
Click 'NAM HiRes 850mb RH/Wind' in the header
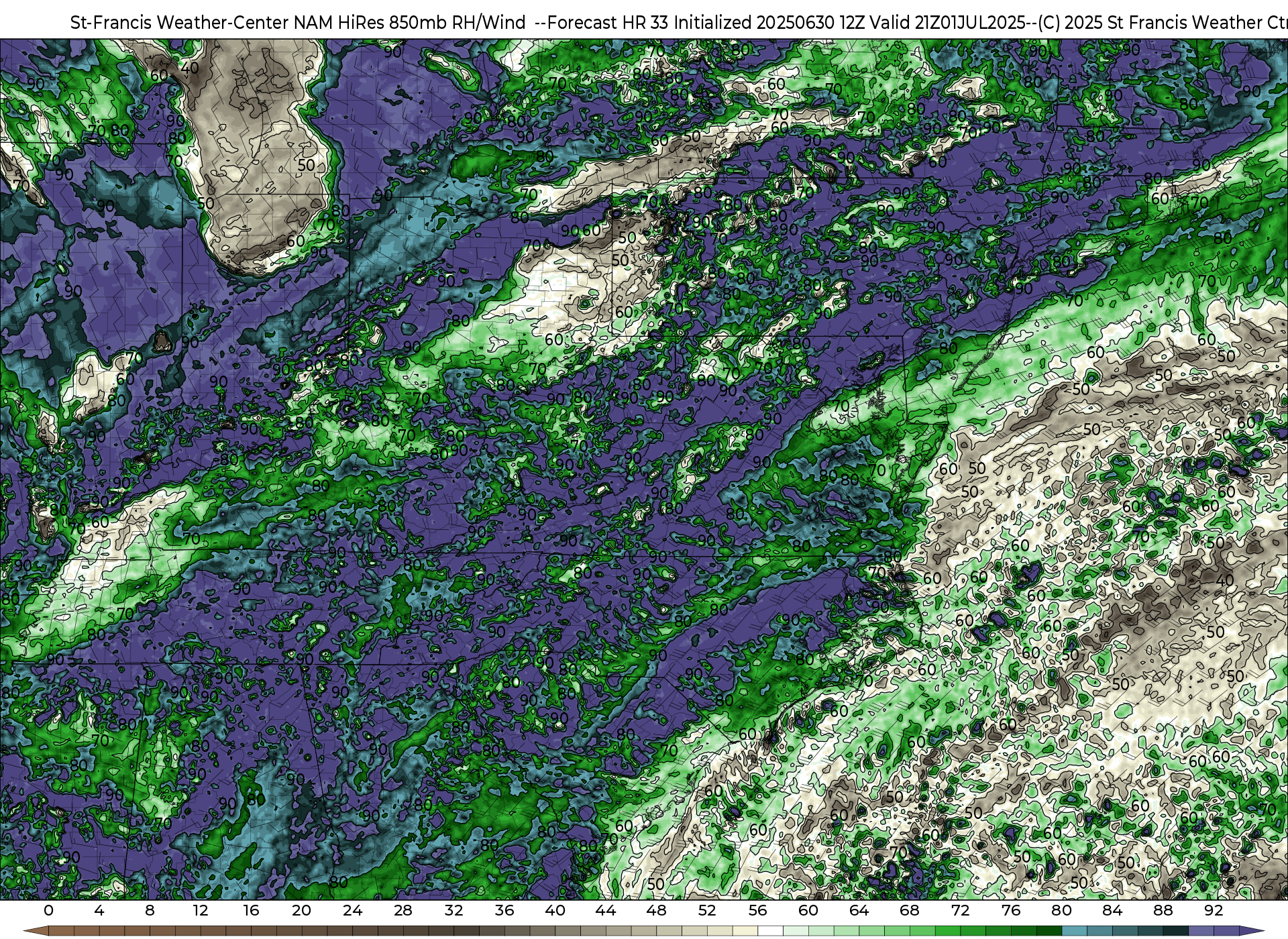tap(410, 22)
